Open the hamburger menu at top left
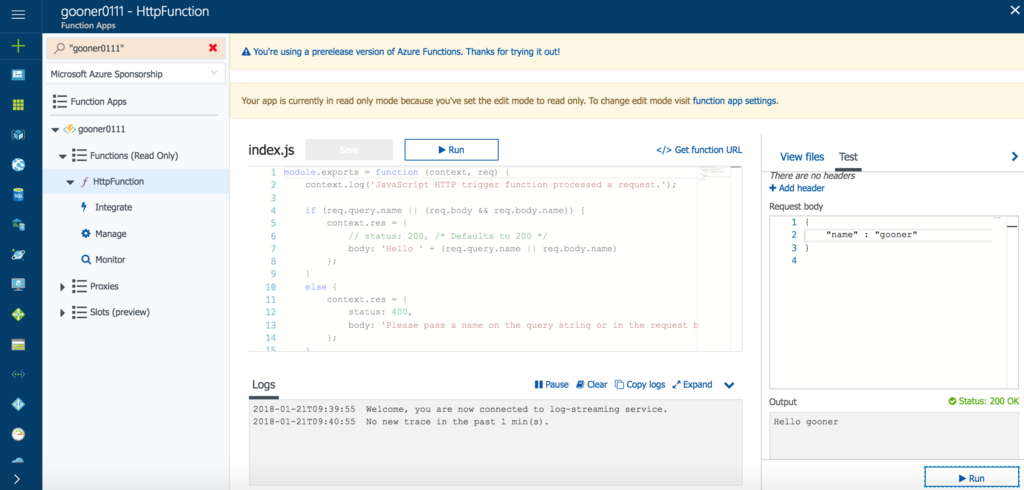This screenshot has width=1024, height=490. point(18,14)
